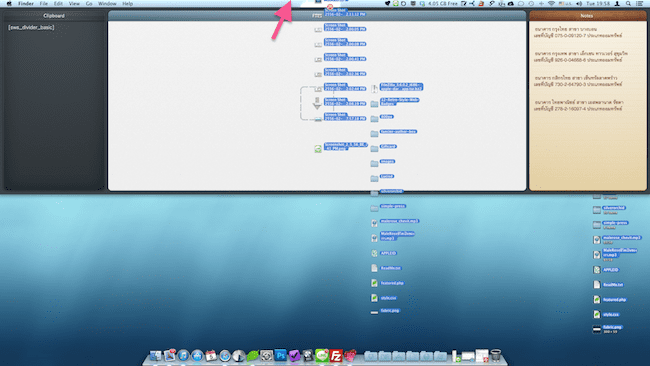Select ReadMe.txt in the rightmost desktop column
The width and height of the screenshot is (650, 366).
click(x=609, y=285)
